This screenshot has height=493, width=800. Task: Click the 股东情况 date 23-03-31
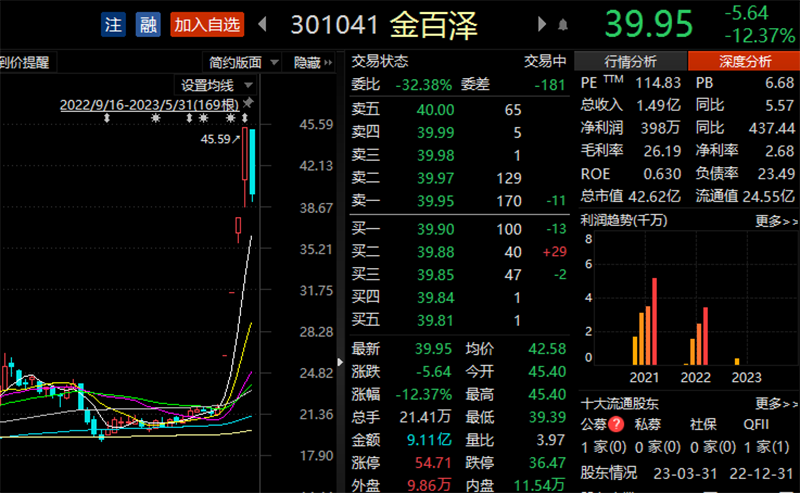685,474
